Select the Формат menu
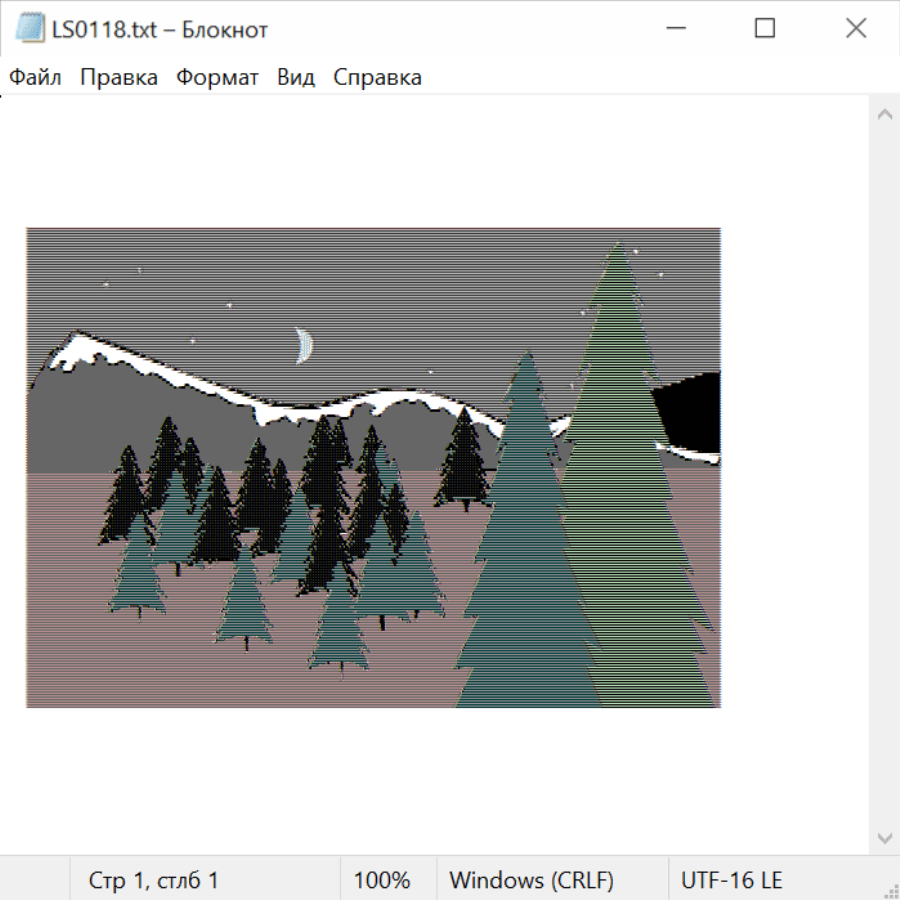 217,78
